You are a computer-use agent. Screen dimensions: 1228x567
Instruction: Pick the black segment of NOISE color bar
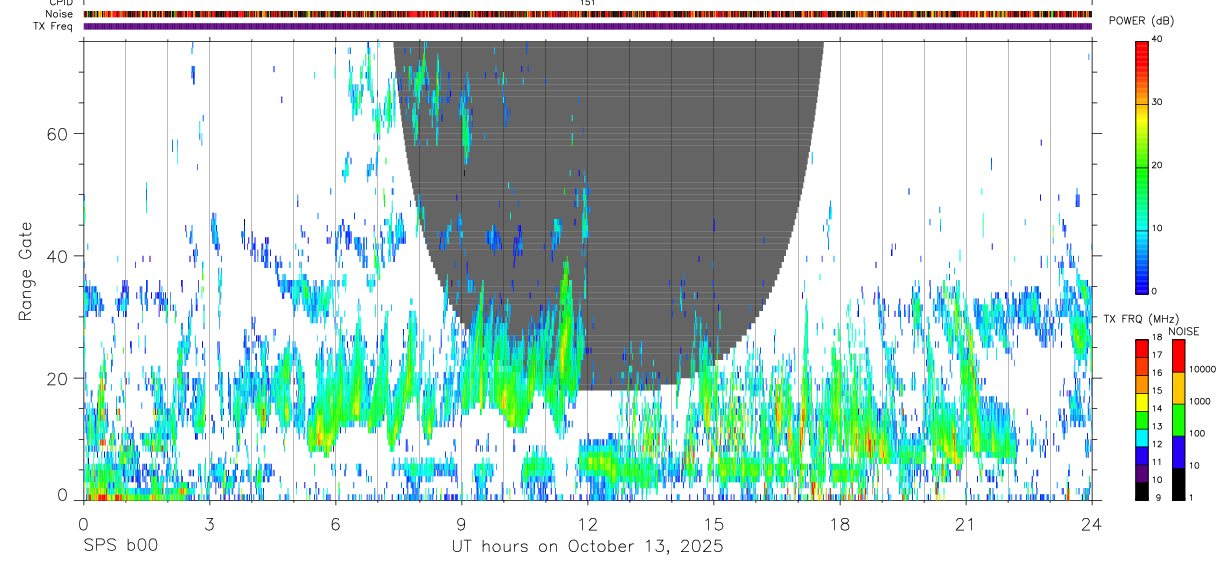[x=1178, y=484]
